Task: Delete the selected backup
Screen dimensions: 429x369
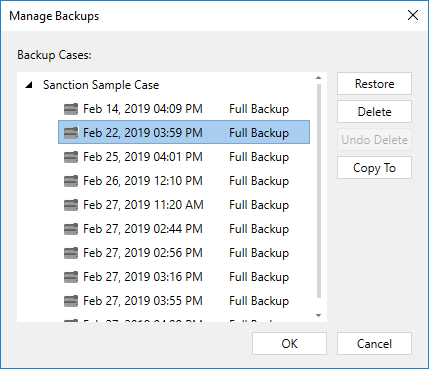Action: point(374,112)
